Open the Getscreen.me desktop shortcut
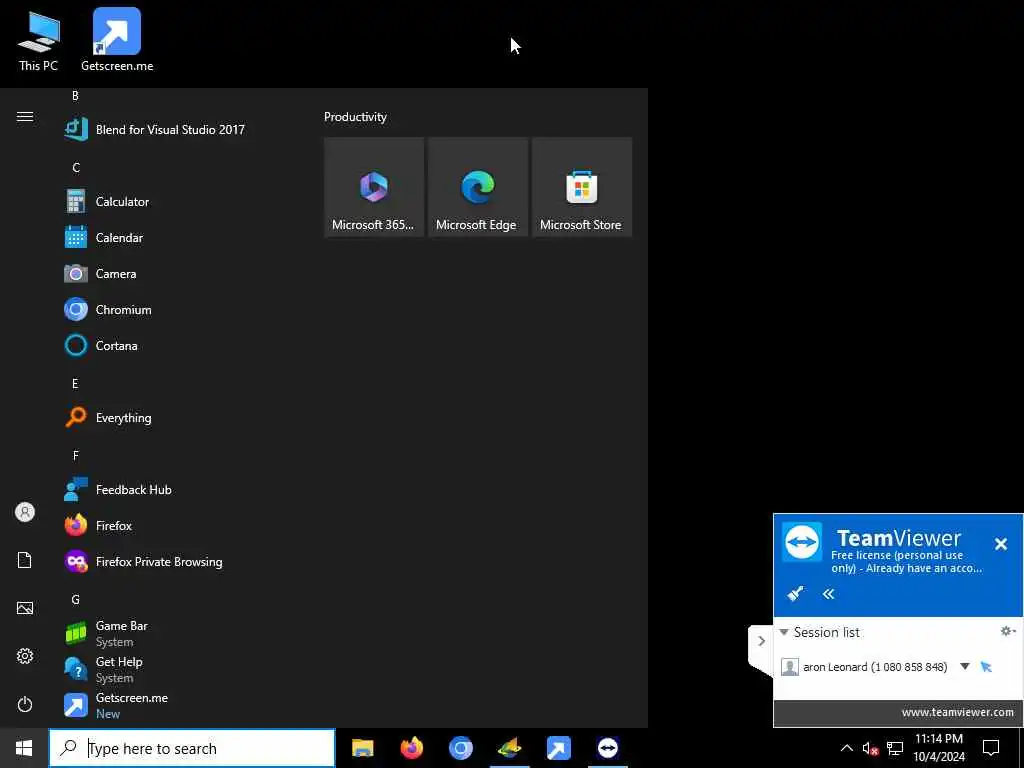This screenshot has width=1024, height=768. (x=117, y=39)
